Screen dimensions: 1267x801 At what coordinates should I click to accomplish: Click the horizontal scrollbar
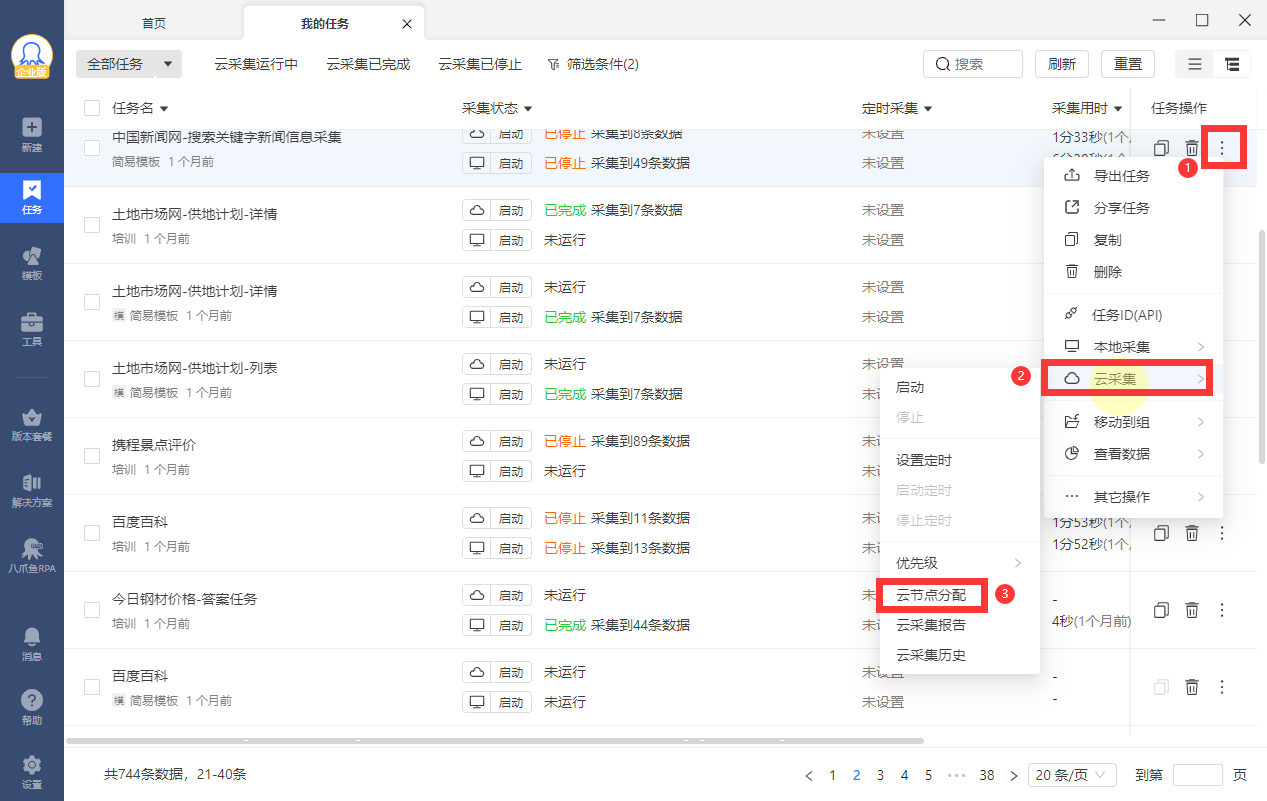pyautogui.click(x=495, y=741)
